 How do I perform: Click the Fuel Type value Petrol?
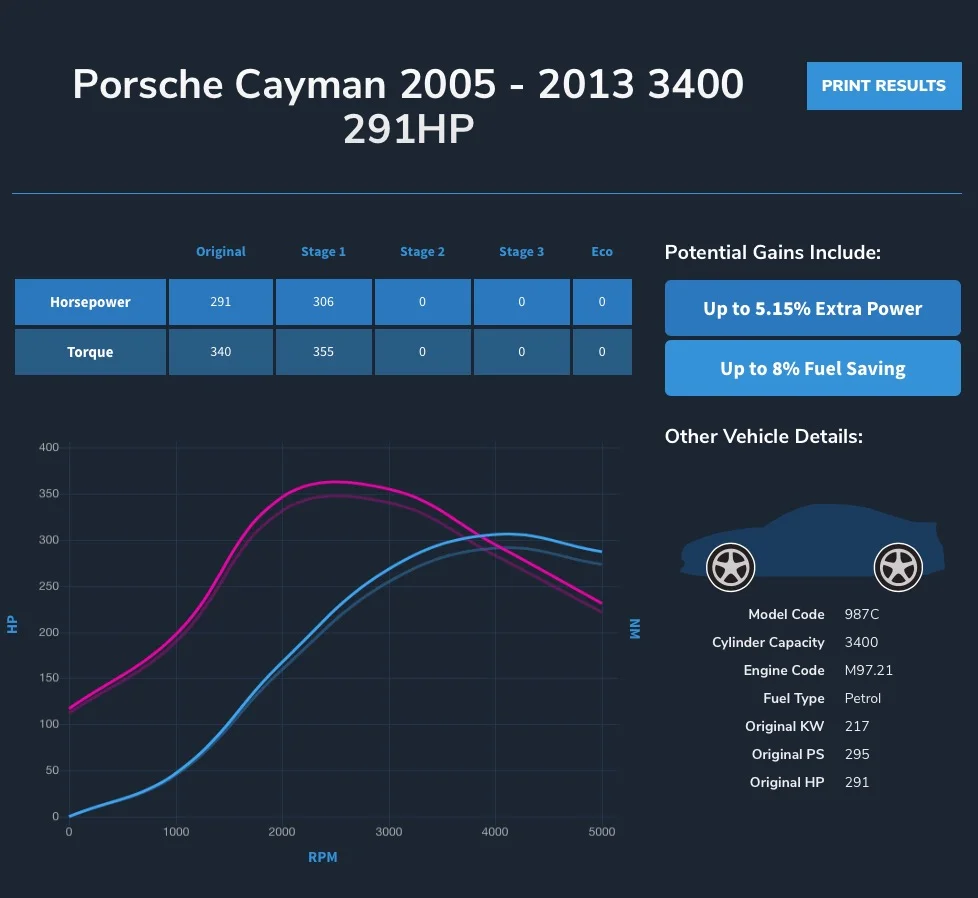(863, 698)
